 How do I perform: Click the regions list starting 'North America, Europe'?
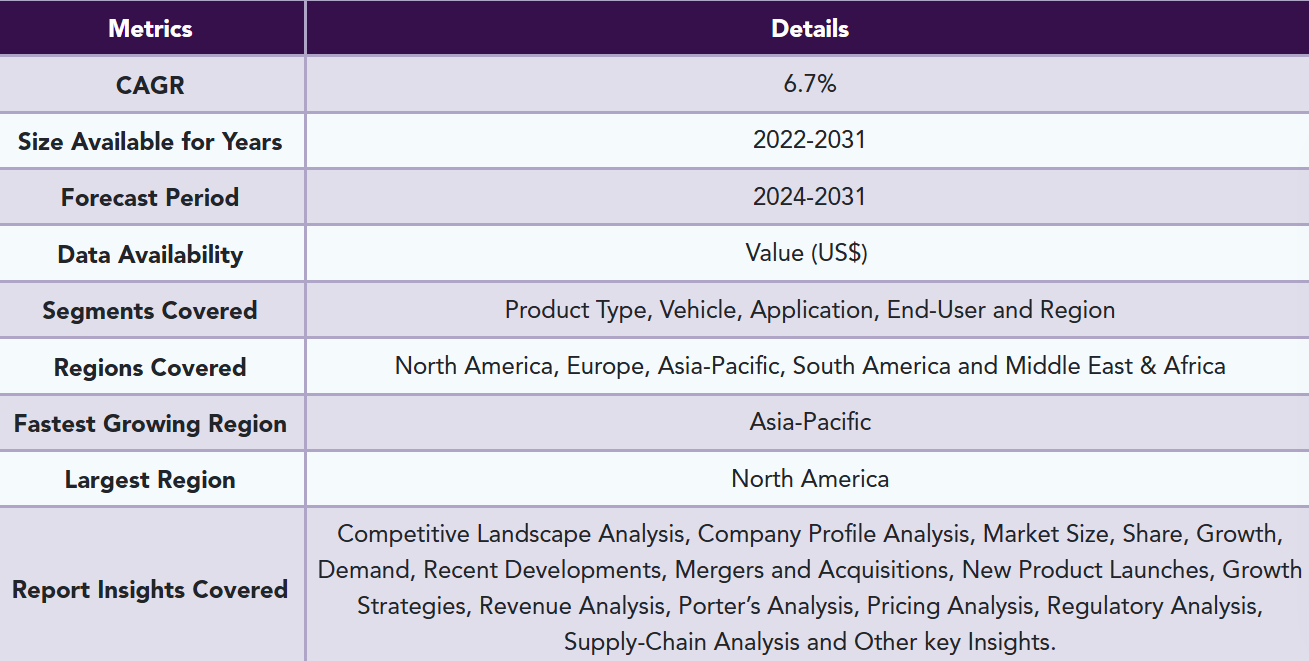point(810,366)
